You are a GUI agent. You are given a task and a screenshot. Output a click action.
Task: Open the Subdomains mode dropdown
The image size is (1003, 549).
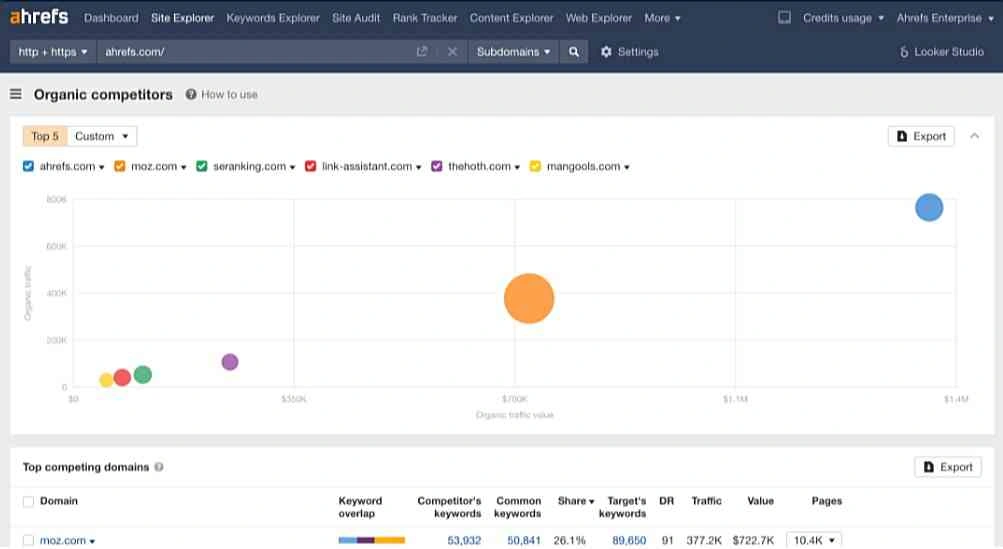pyautogui.click(x=513, y=52)
